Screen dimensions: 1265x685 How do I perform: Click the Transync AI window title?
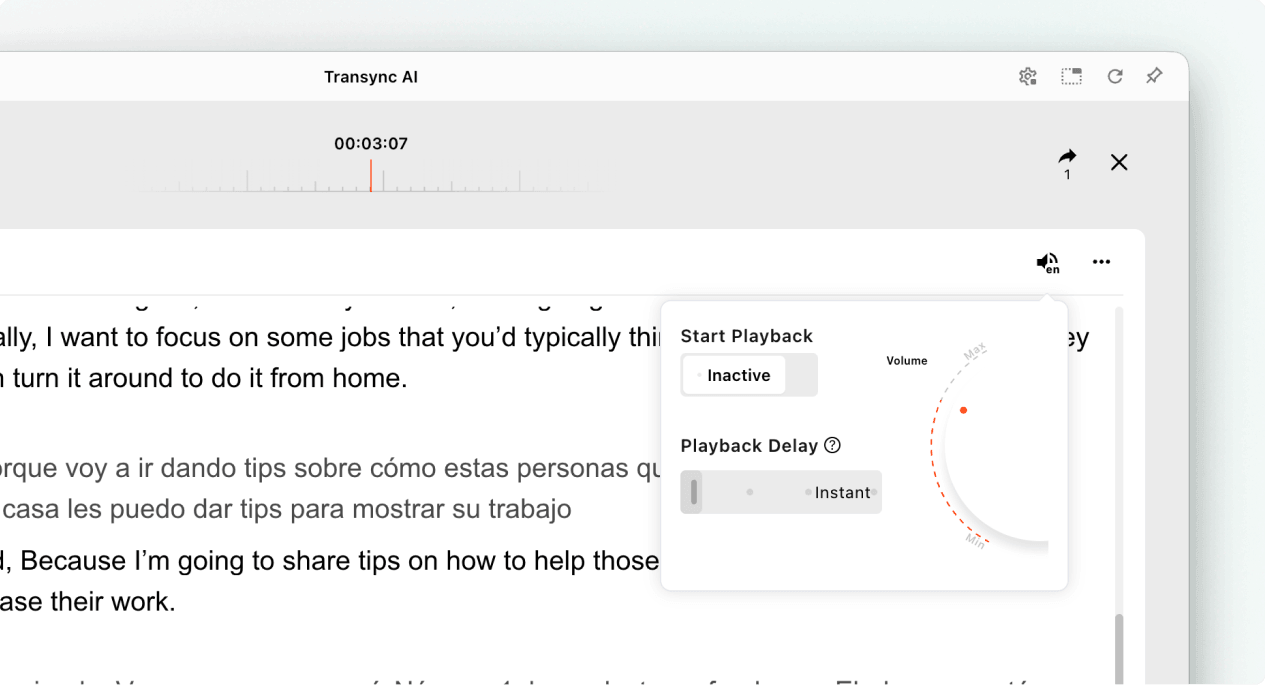pyautogui.click(x=371, y=77)
